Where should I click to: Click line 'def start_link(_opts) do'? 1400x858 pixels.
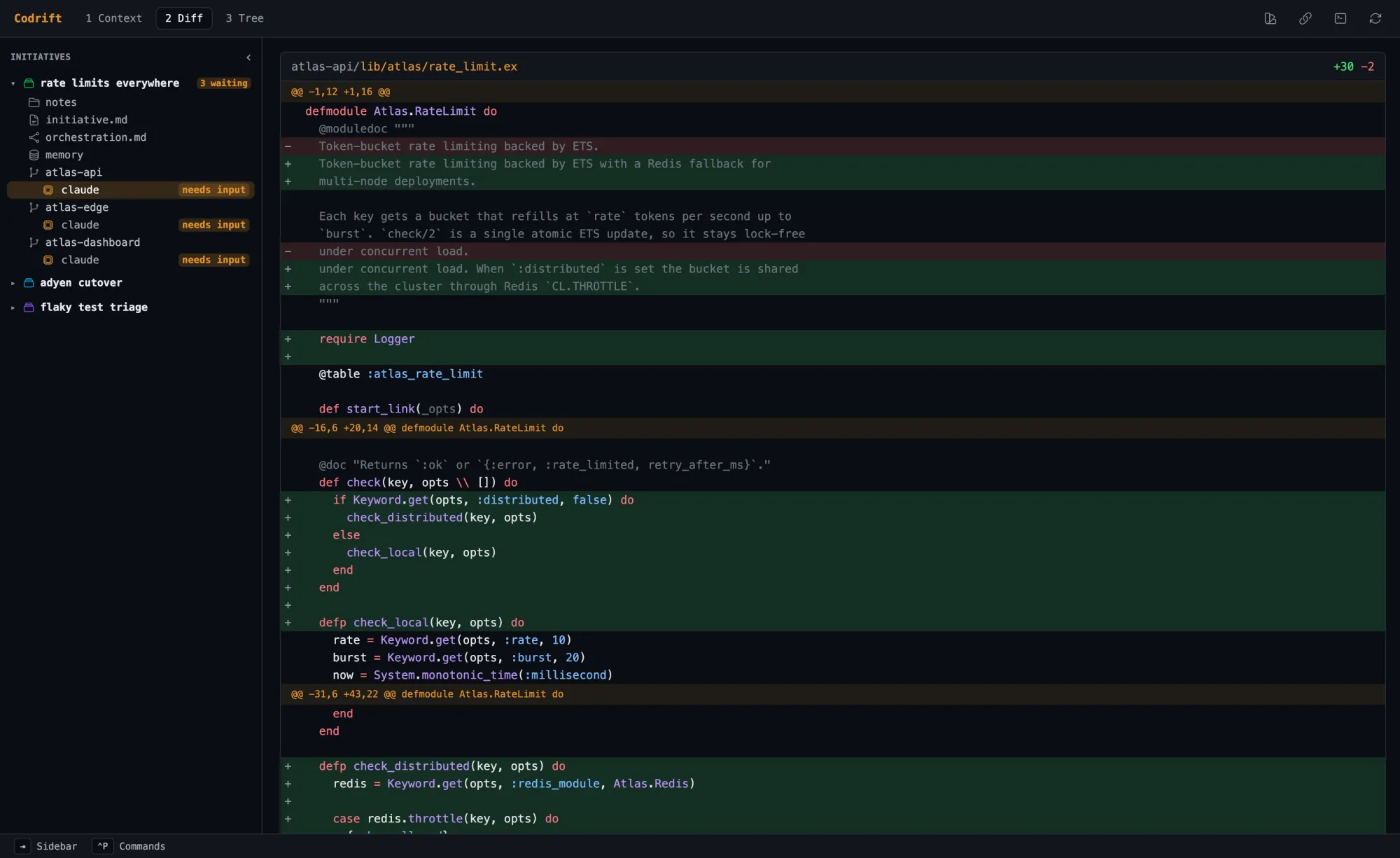point(833,409)
